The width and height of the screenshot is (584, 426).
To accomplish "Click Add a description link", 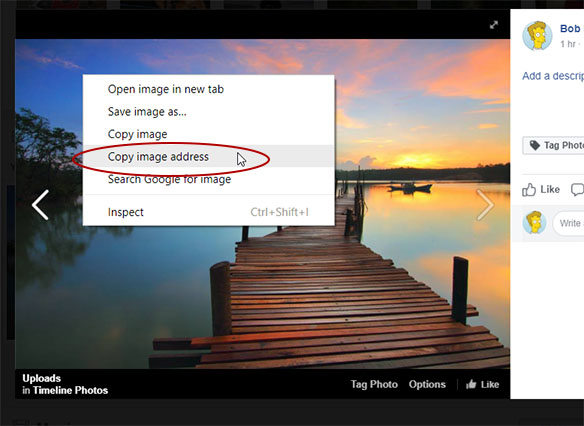I will [x=553, y=76].
